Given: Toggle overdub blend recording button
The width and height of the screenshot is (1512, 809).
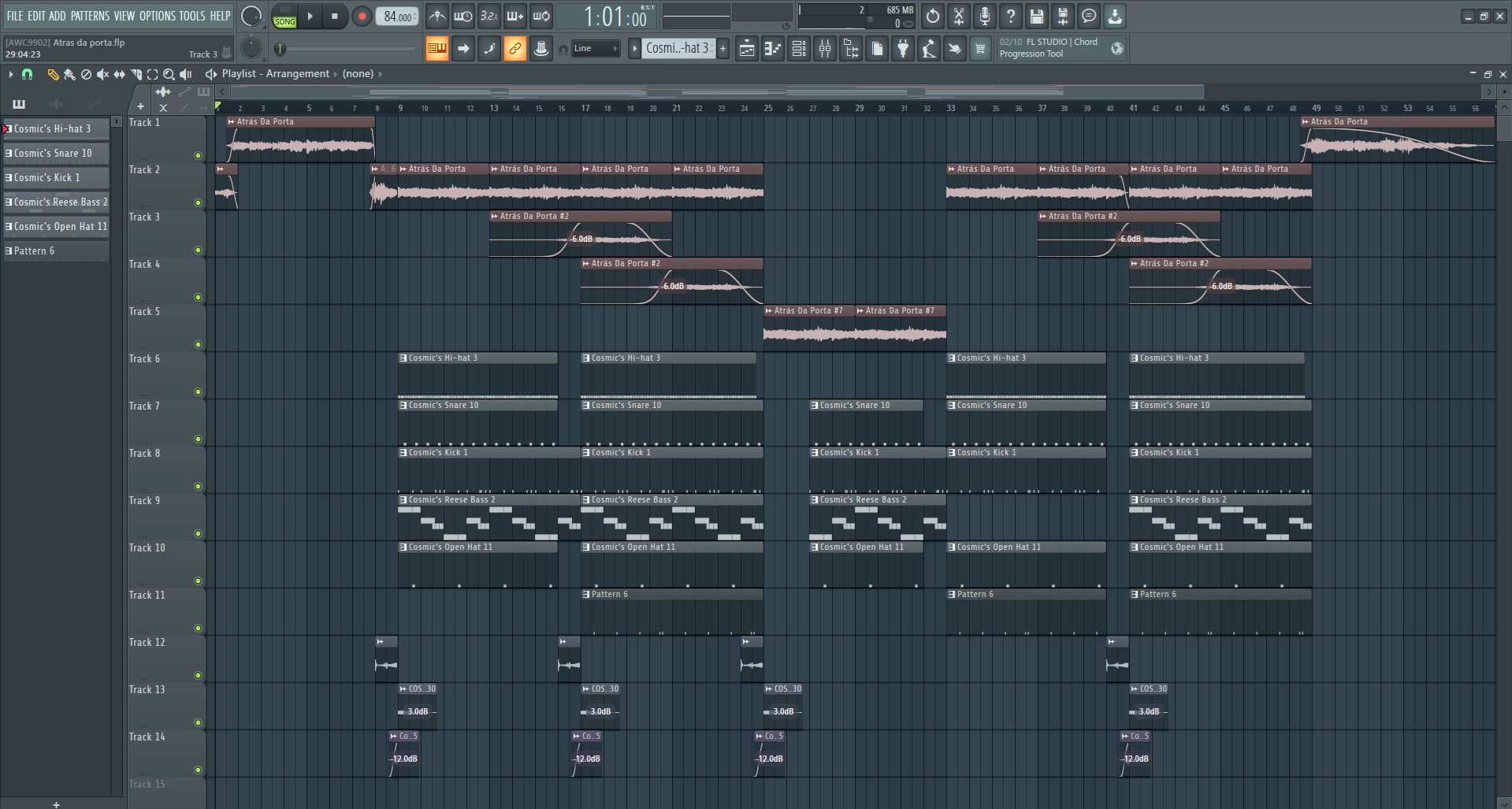Looking at the screenshot, I should tap(515, 16).
